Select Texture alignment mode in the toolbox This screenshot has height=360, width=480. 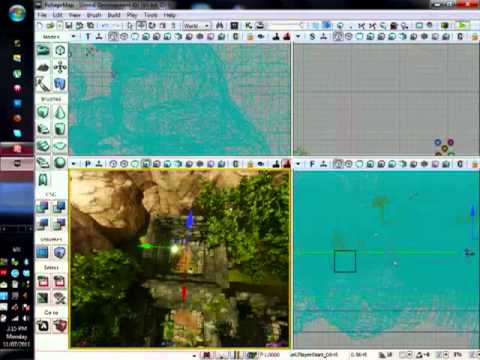[x=60, y=67]
